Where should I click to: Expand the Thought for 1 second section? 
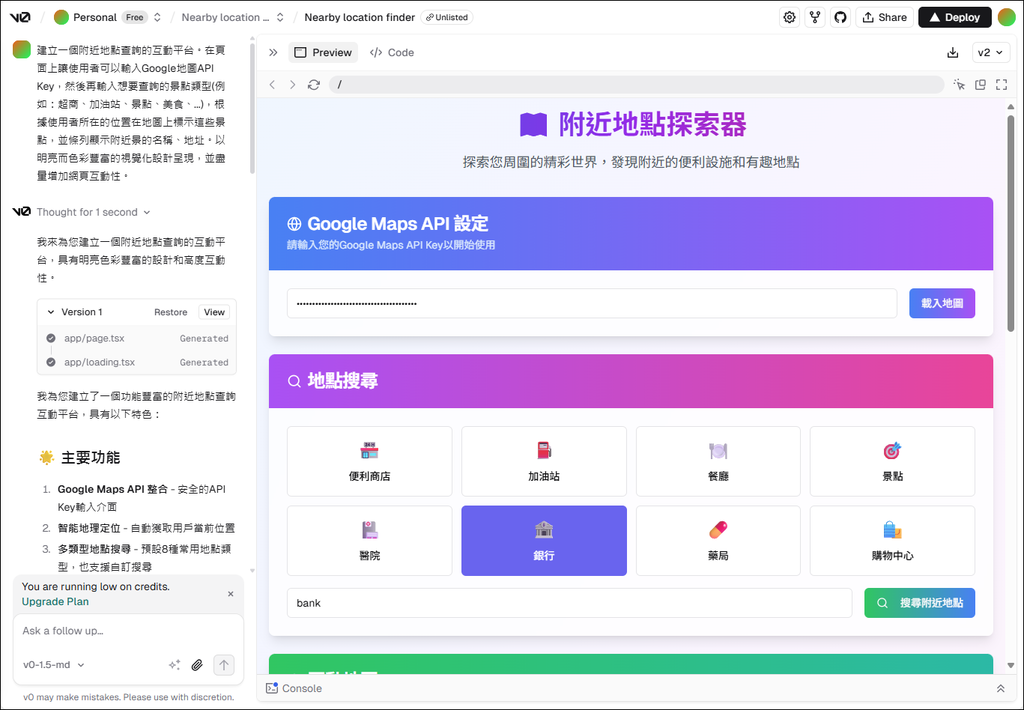tap(93, 212)
